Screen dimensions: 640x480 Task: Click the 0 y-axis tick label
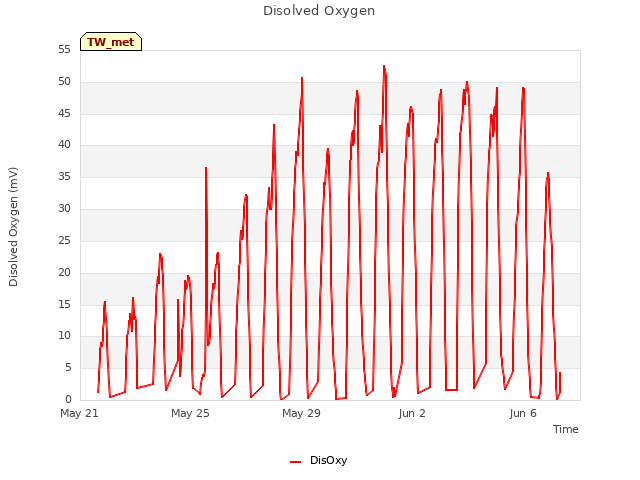tap(68, 400)
